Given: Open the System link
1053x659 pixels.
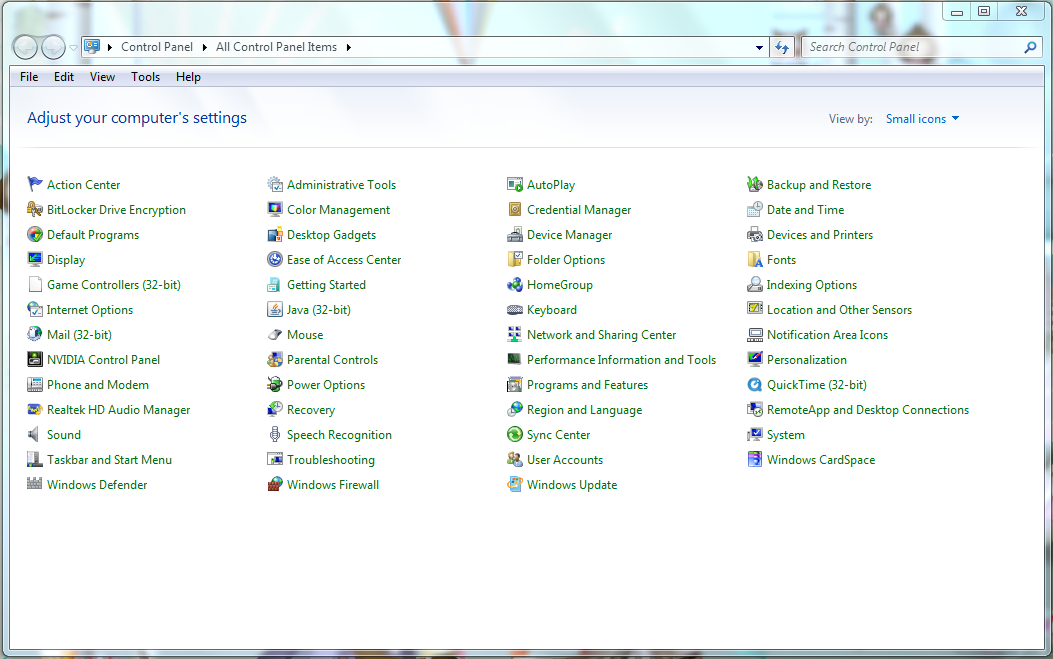Looking at the screenshot, I should [786, 435].
